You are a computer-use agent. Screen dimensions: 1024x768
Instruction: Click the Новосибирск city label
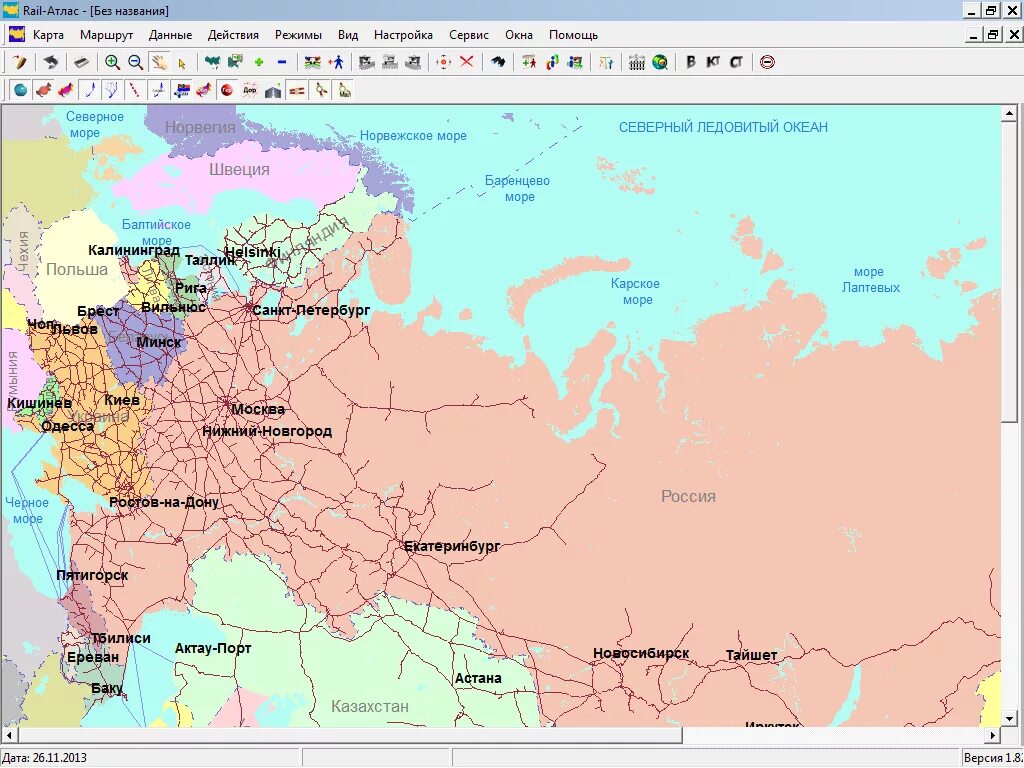coord(641,653)
